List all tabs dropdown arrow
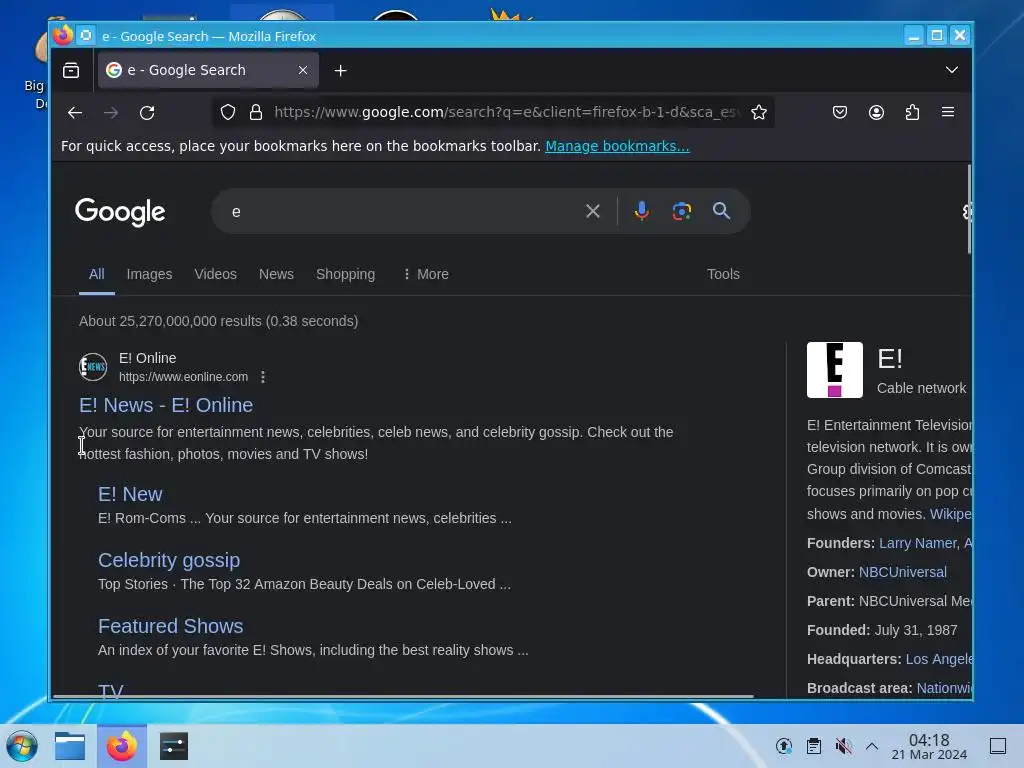Image resolution: width=1024 pixels, height=768 pixels. coord(952,70)
